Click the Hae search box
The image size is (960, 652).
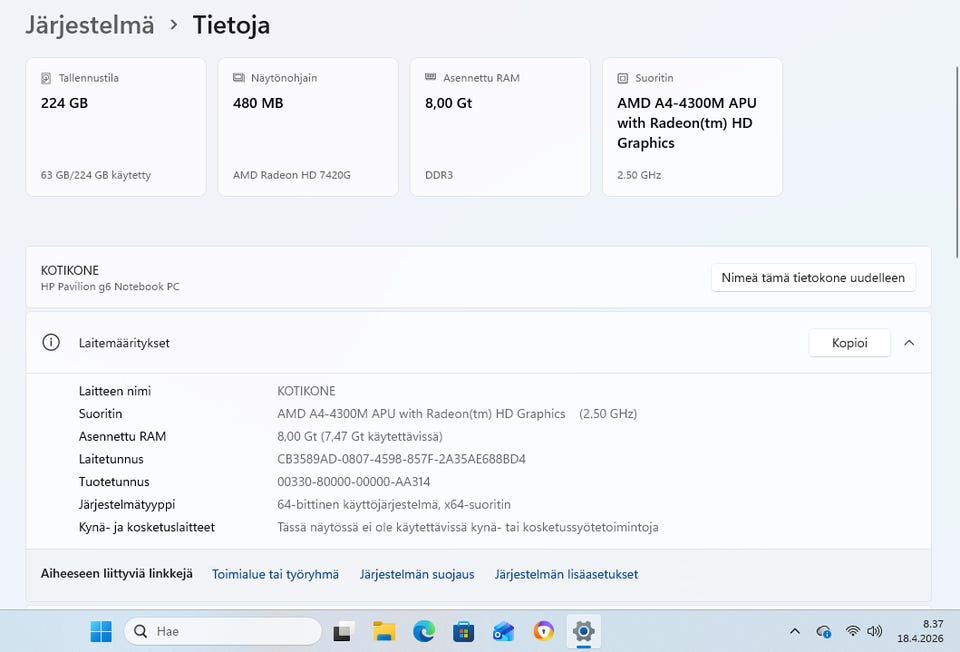(x=223, y=631)
